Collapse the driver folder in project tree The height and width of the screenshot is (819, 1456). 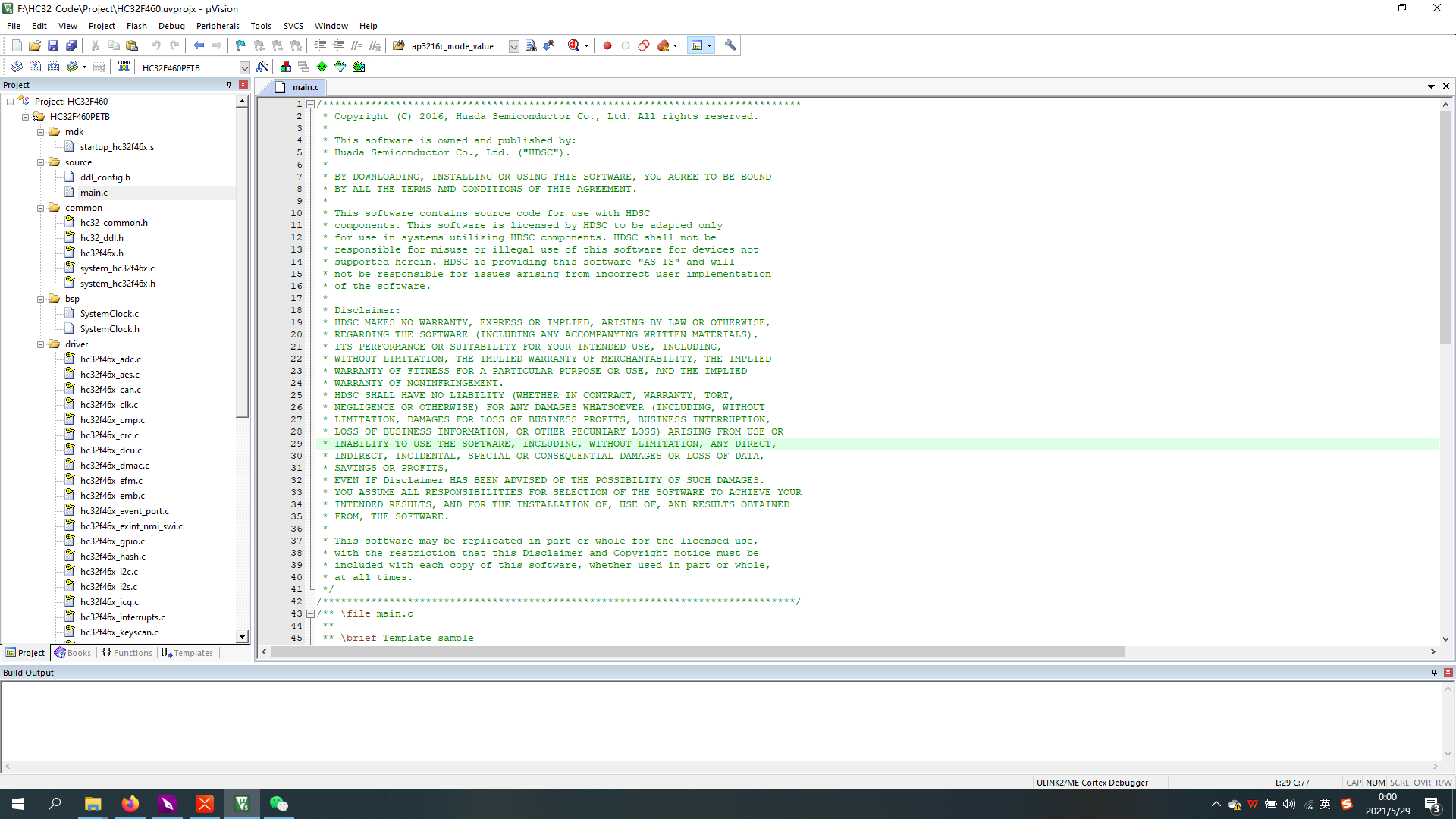point(41,344)
